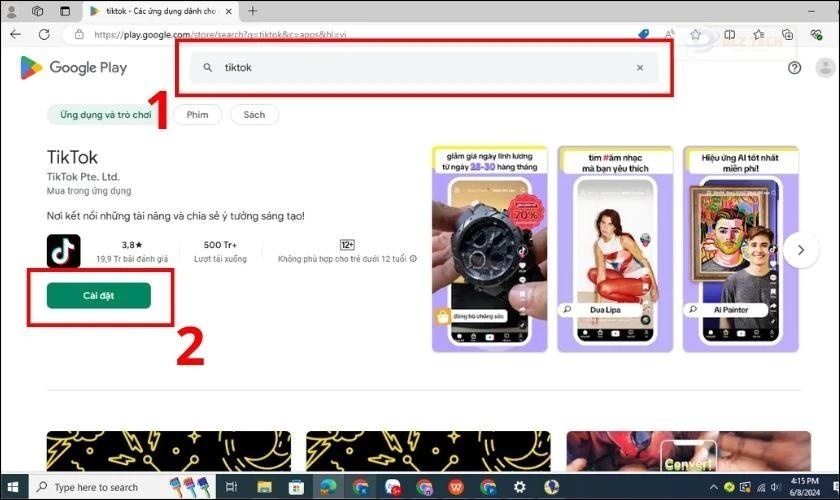The height and width of the screenshot is (500, 840).
Task: Click the Google Play logo
Action: click(x=74, y=68)
